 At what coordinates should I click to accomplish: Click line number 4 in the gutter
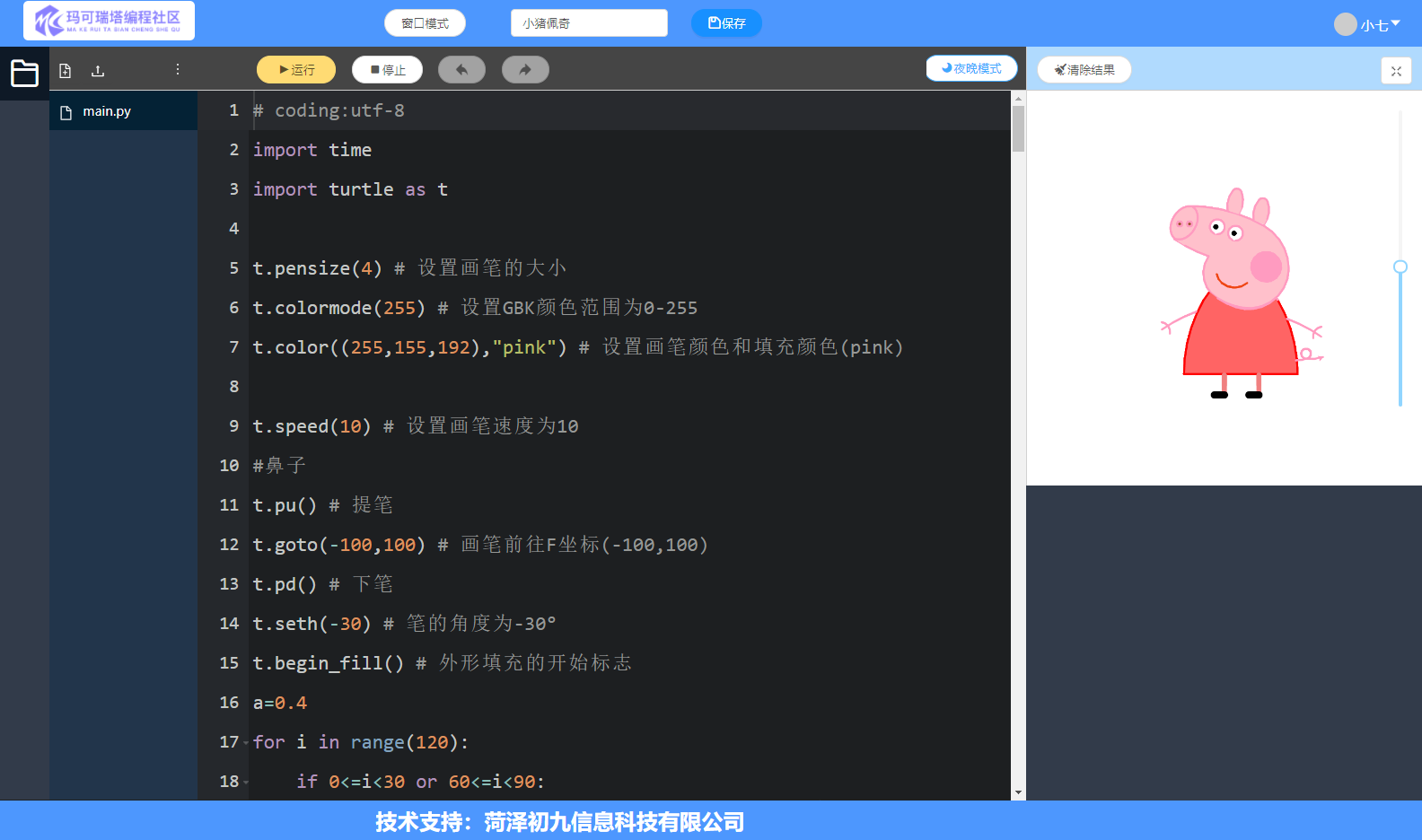pos(234,229)
